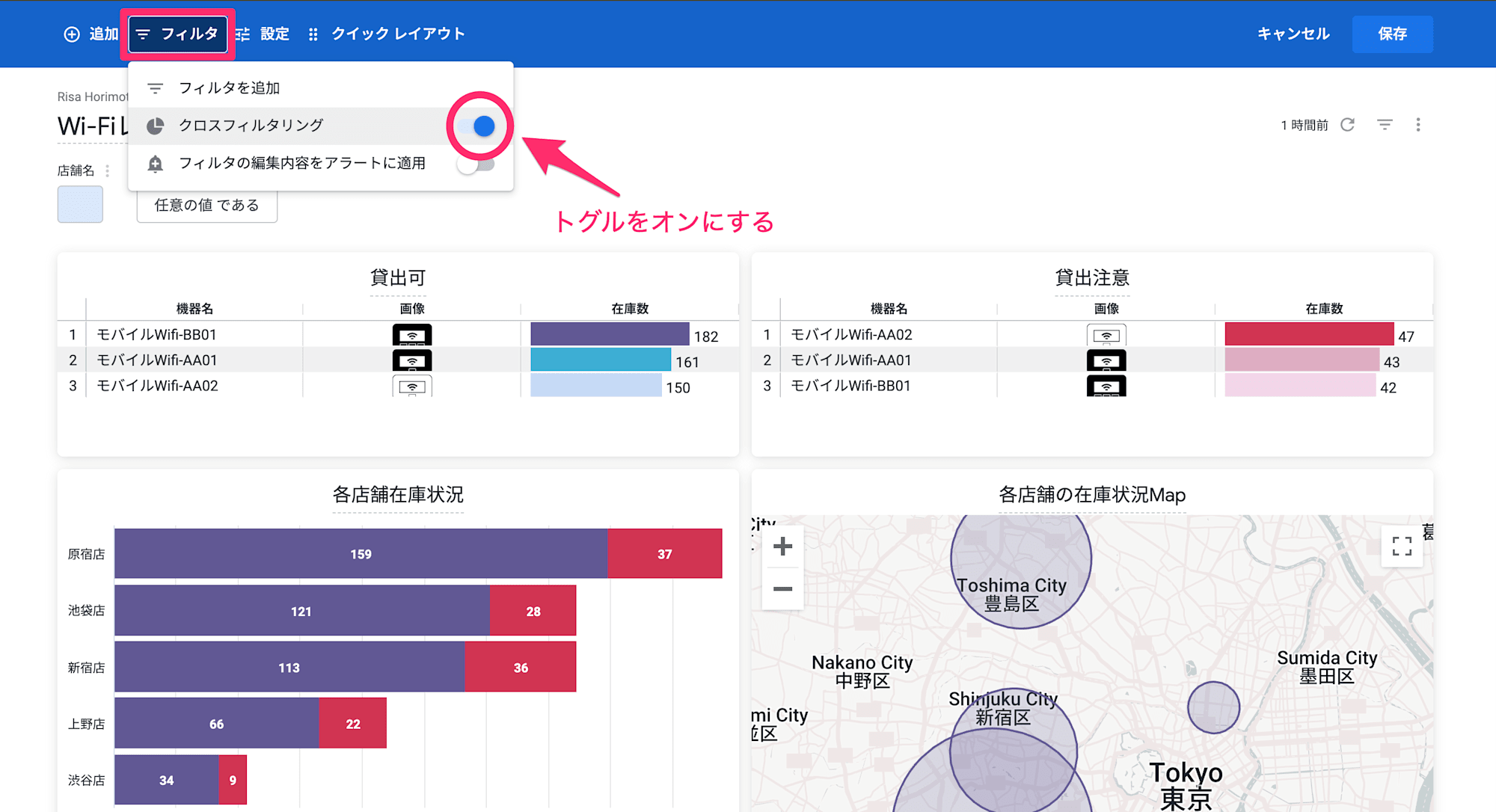Click 原宿店 red bar segment 37
This screenshot has height=812, width=1496.
coord(665,554)
